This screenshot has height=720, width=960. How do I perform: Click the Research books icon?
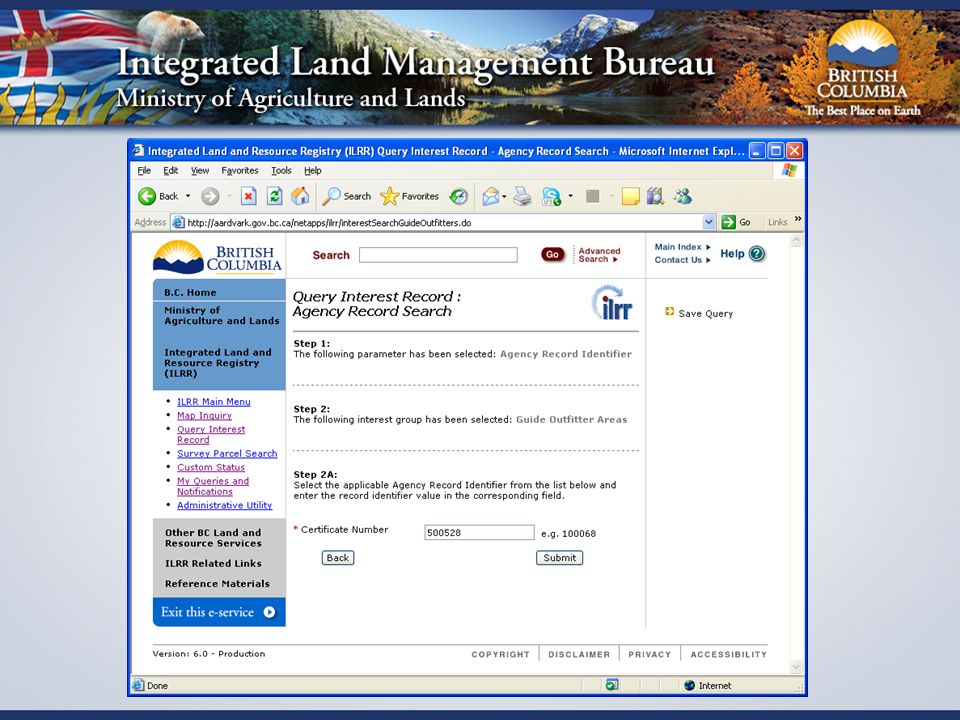655,196
